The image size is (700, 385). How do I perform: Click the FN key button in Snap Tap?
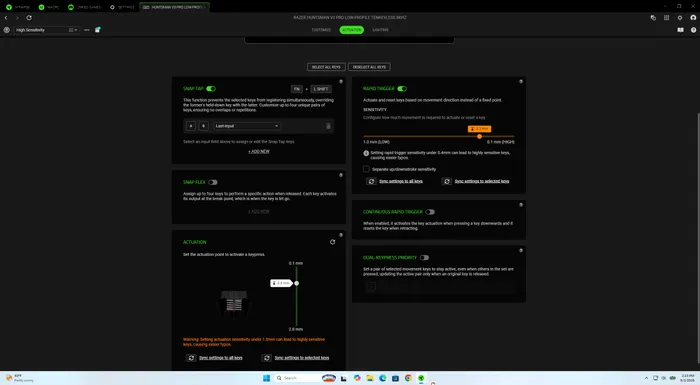(x=296, y=89)
